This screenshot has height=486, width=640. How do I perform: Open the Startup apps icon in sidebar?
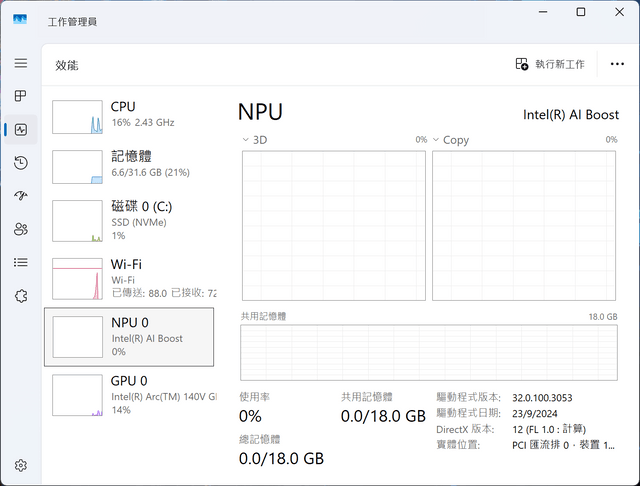21,196
